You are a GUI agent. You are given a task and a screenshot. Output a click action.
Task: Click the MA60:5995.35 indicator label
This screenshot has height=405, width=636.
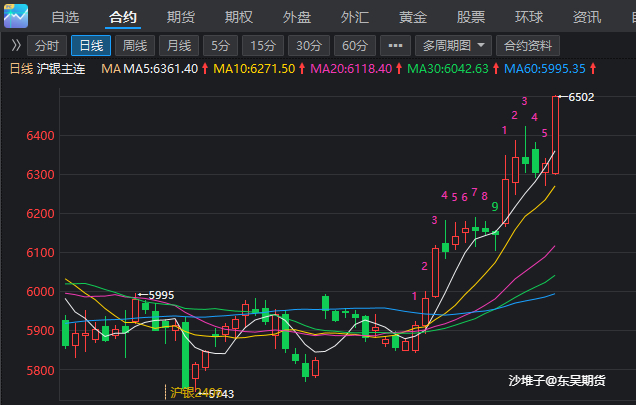545,69
